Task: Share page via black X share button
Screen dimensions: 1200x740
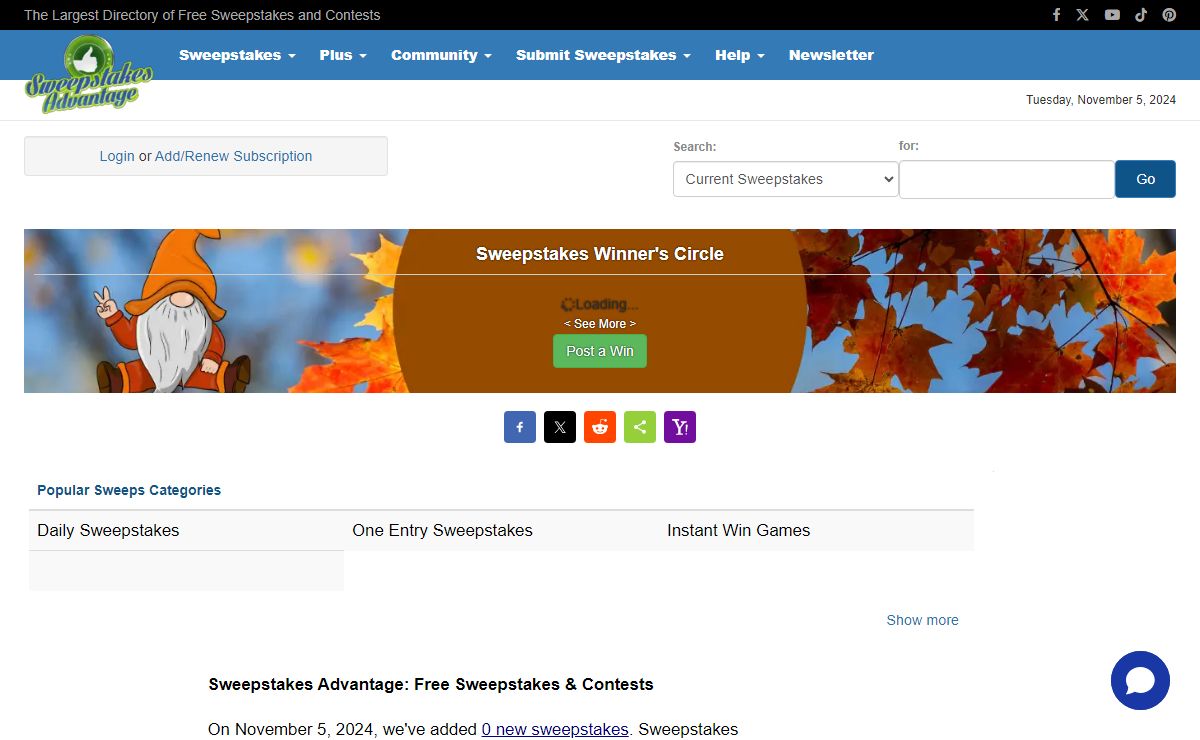Action: pos(560,427)
